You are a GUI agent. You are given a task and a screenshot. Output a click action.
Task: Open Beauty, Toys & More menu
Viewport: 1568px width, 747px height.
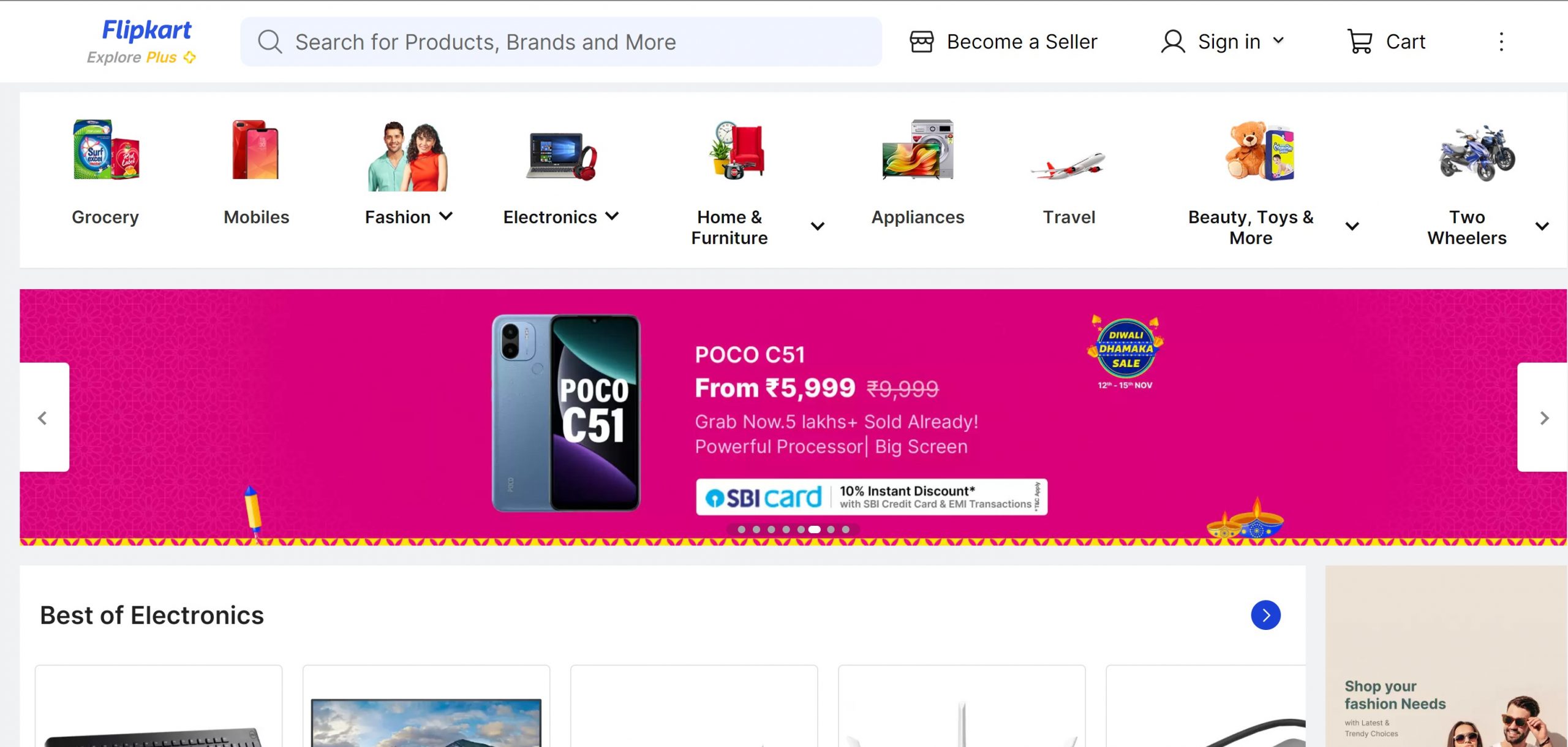1352,227
